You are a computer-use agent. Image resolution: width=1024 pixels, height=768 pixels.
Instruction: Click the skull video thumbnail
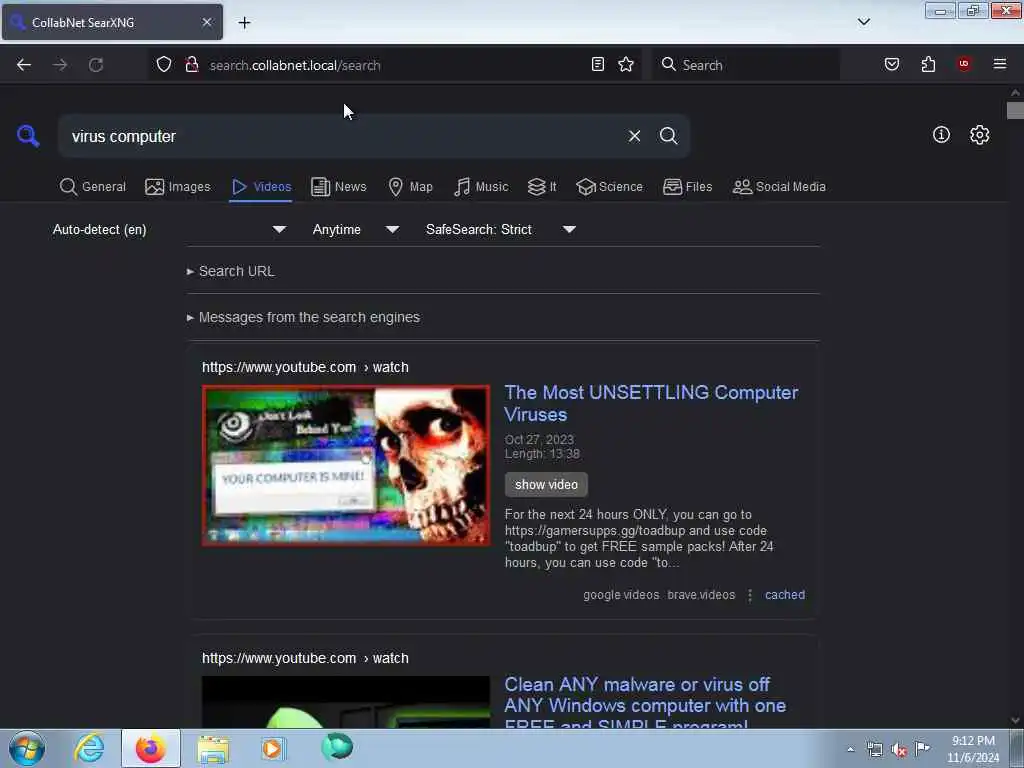pyautogui.click(x=345, y=465)
